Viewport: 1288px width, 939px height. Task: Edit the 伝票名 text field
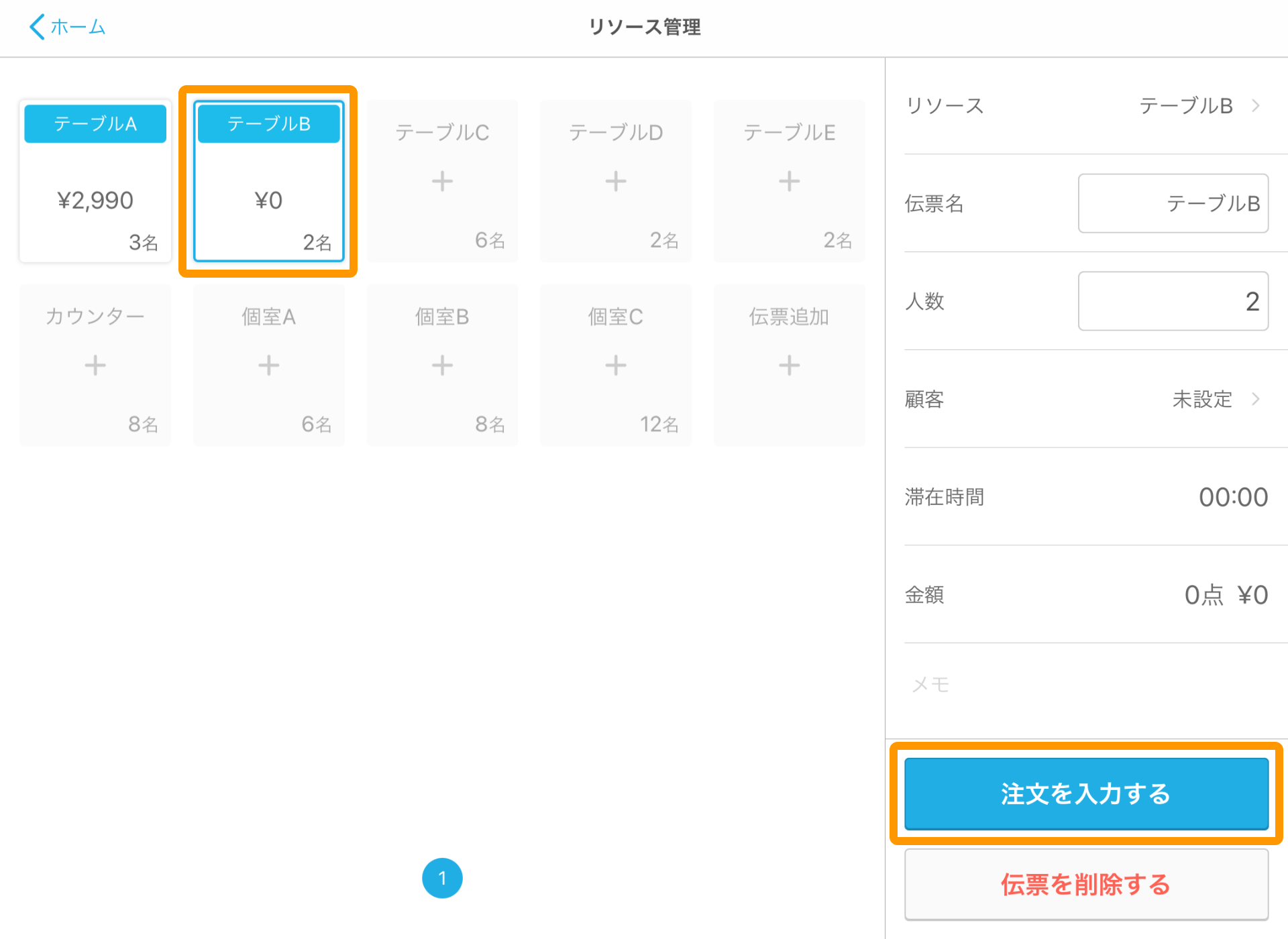[x=1173, y=203]
